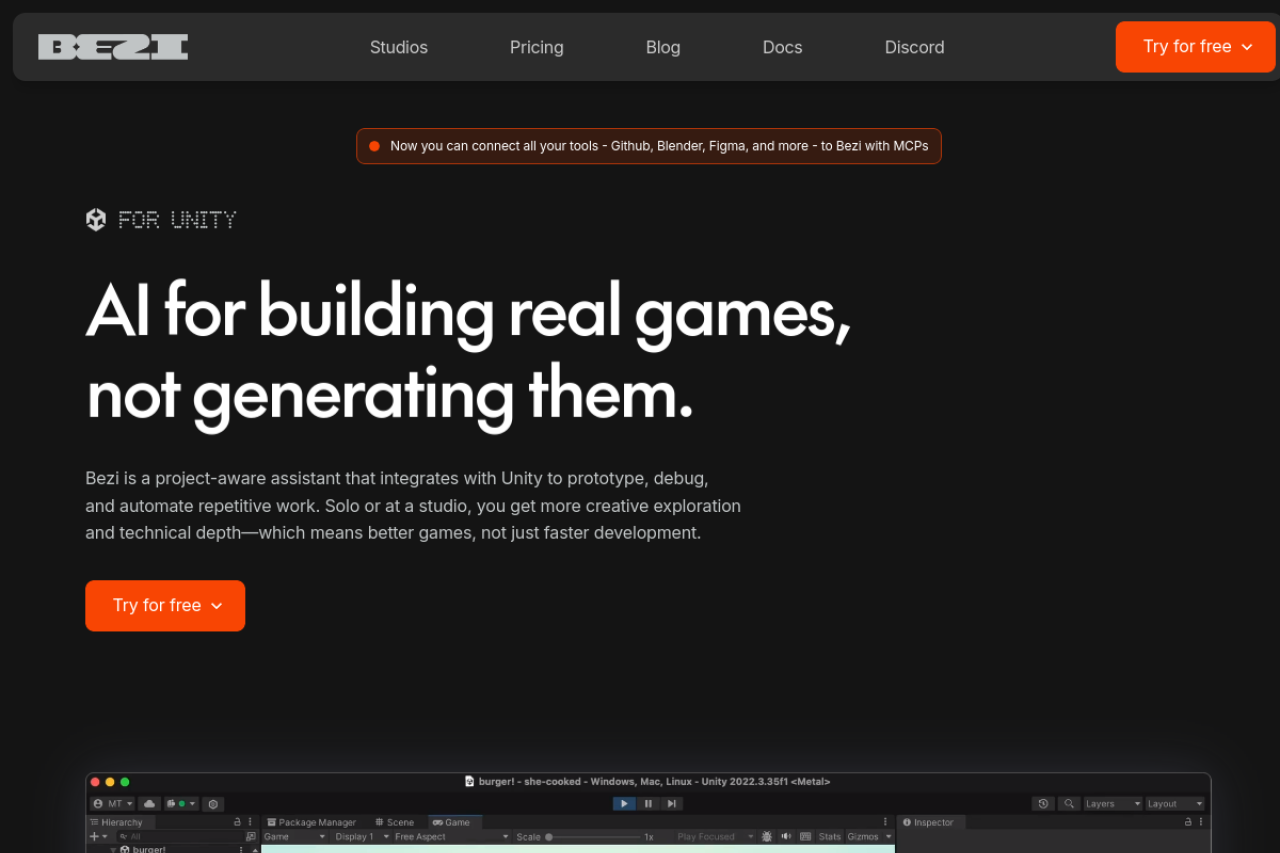Open the header Try for free dropdown button
Screen dimensions: 1280x853
coord(1196,47)
